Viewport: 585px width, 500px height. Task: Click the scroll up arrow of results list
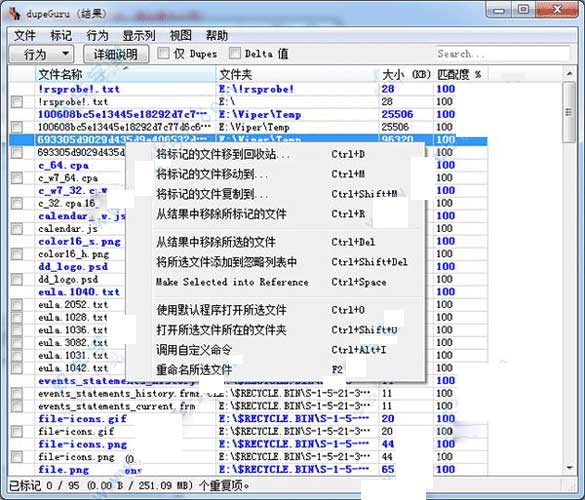(x=569, y=74)
